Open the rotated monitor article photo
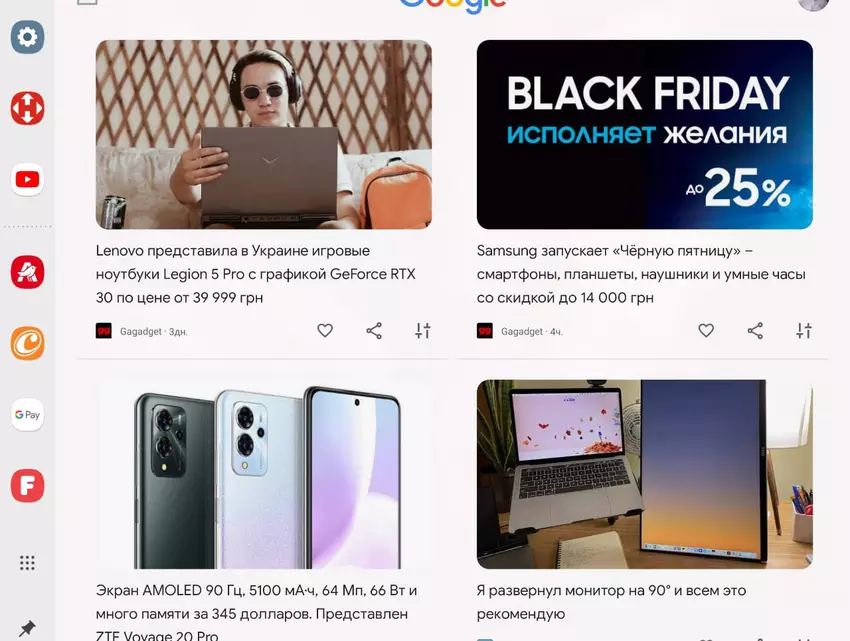The width and height of the screenshot is (850, 641). pos(645,475)
